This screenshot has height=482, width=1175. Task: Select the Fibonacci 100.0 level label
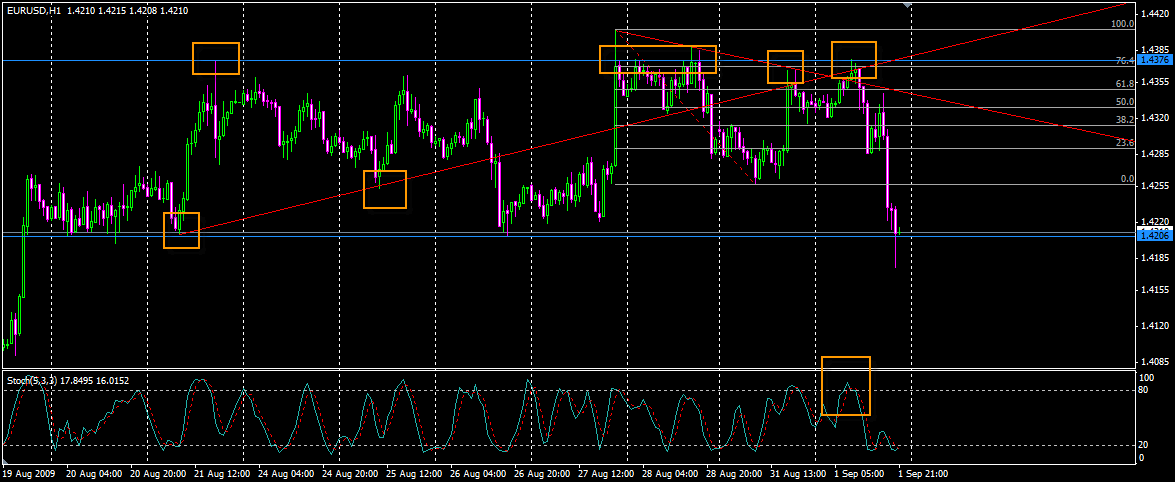click(1122, 22)
